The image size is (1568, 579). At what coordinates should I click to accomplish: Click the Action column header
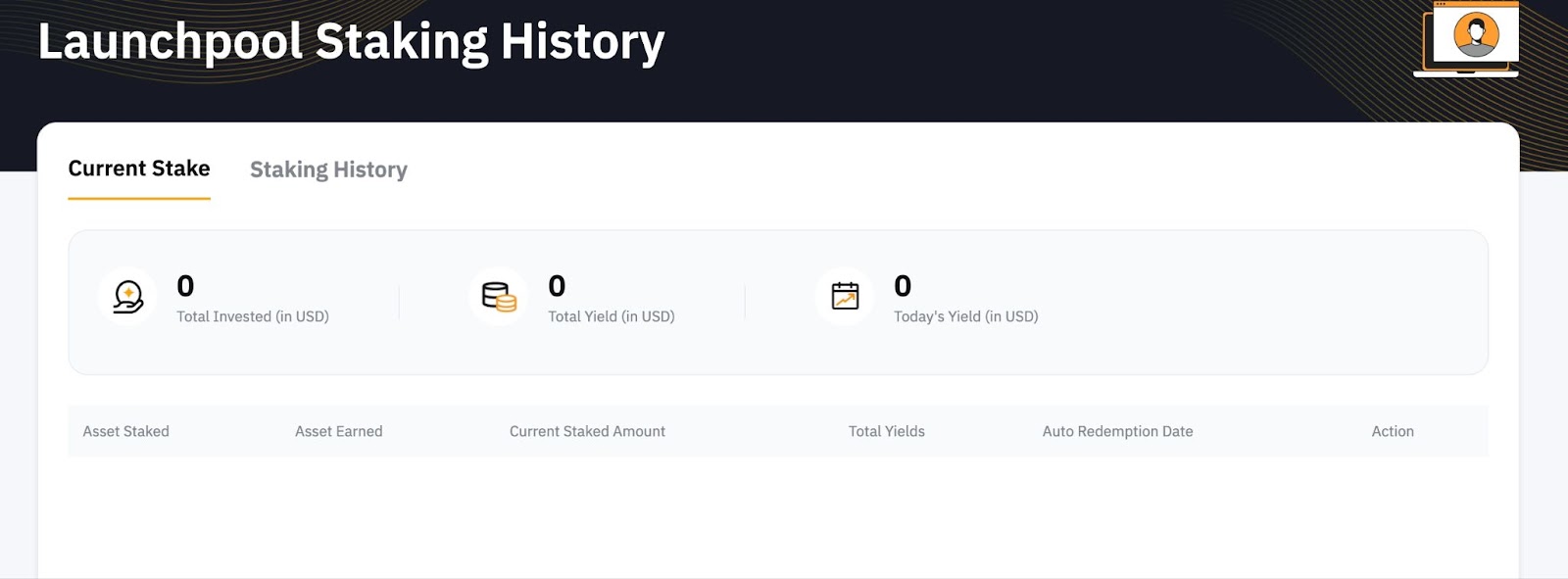click(x=1393, y=431)
